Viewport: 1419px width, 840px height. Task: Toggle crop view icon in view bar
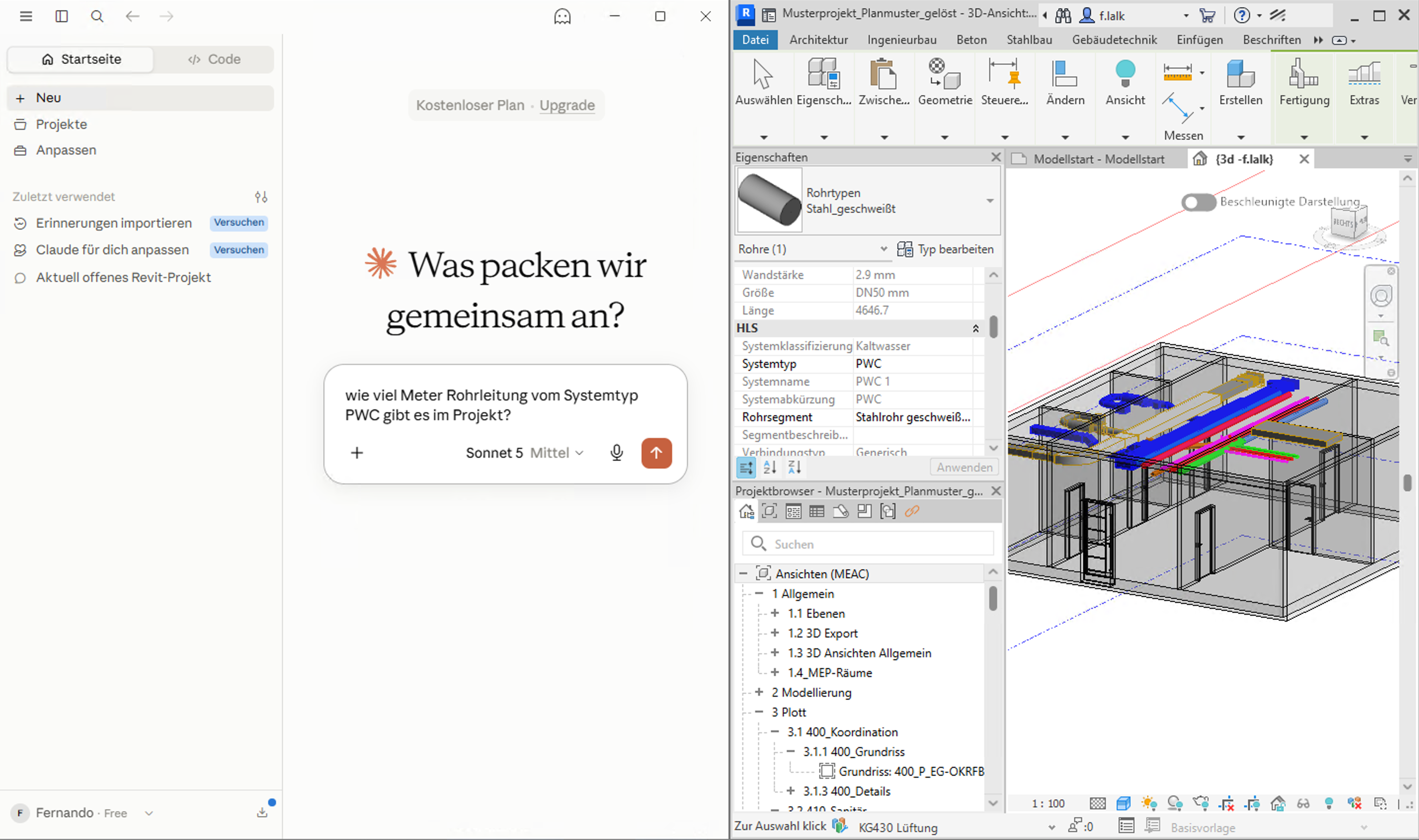1226,804
